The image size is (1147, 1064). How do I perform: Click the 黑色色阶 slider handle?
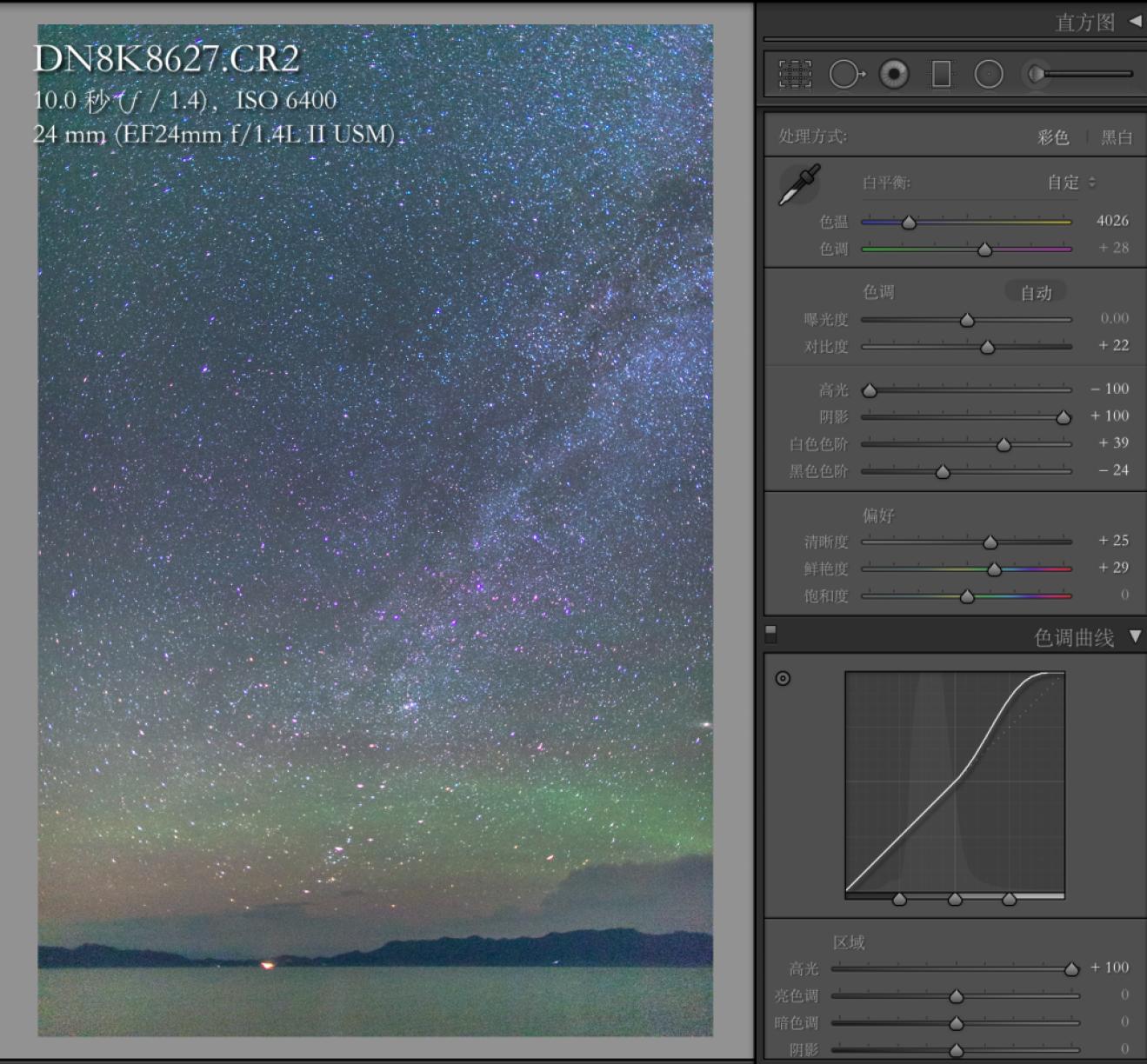(x=943, y=471)
